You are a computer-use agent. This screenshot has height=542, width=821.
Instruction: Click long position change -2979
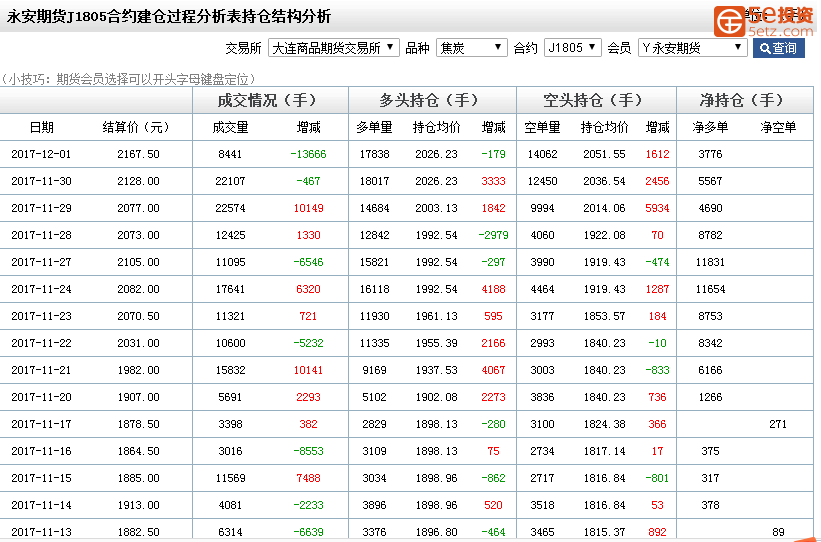493,235
